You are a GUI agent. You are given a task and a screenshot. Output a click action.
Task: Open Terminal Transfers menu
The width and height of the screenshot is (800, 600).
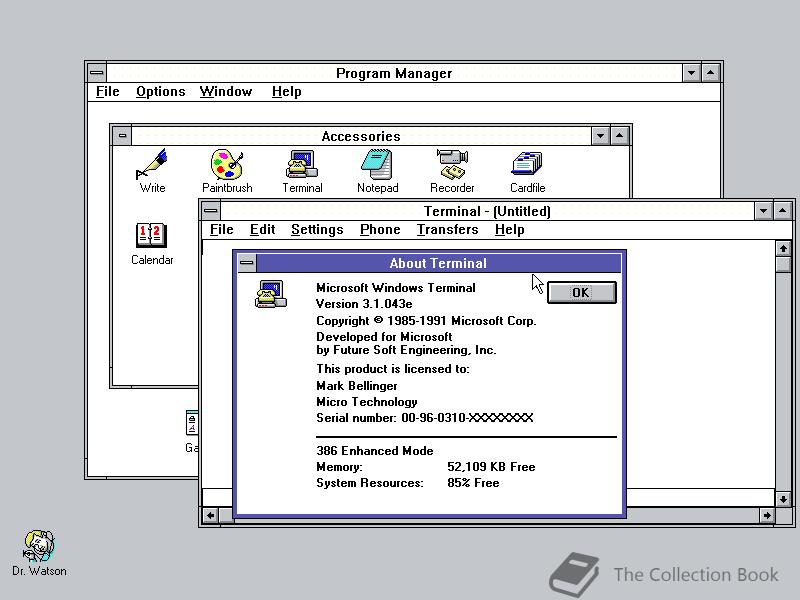click(447, 230)
